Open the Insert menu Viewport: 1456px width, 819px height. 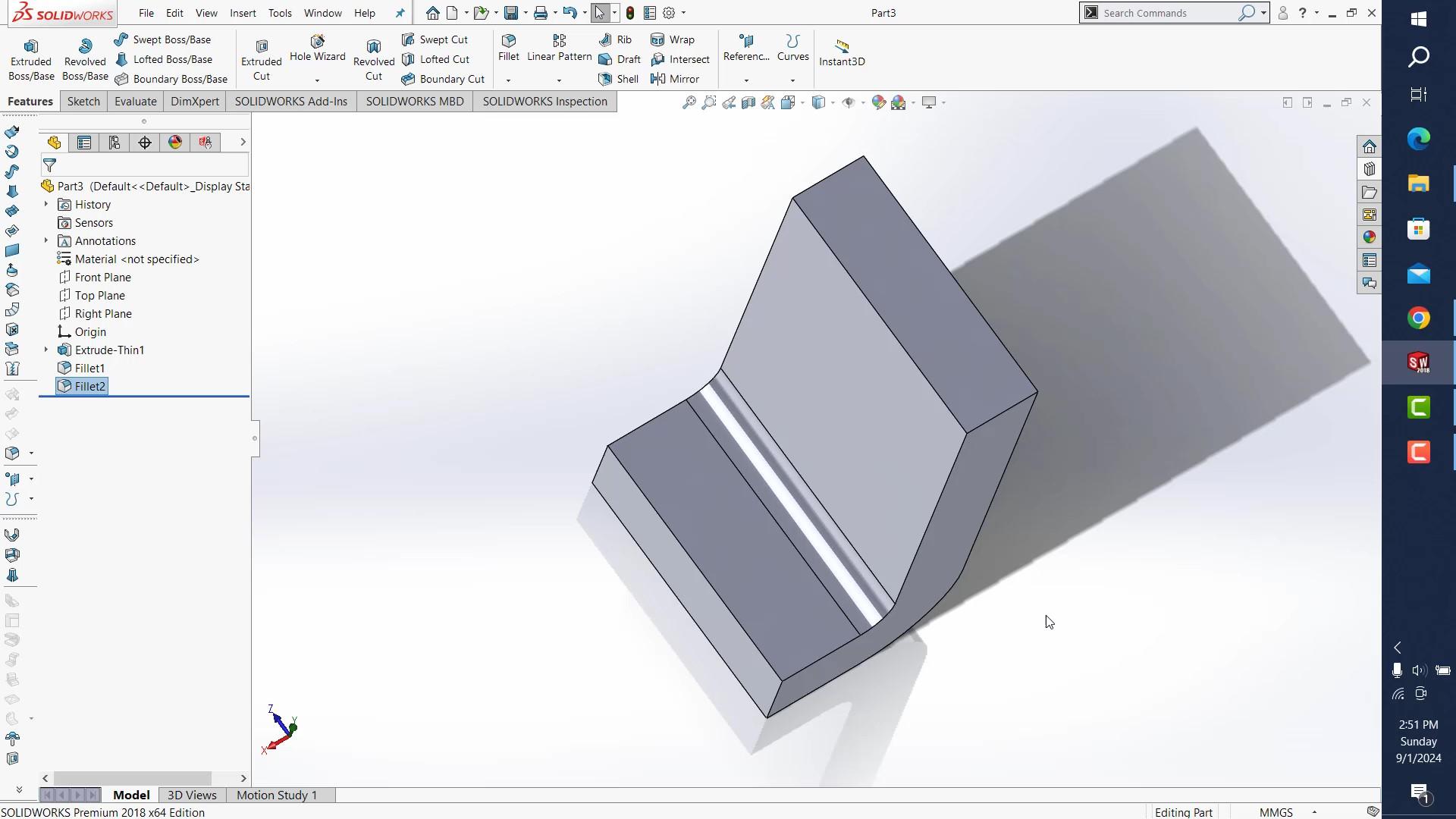pyautogui.click(x=243, y=13)
